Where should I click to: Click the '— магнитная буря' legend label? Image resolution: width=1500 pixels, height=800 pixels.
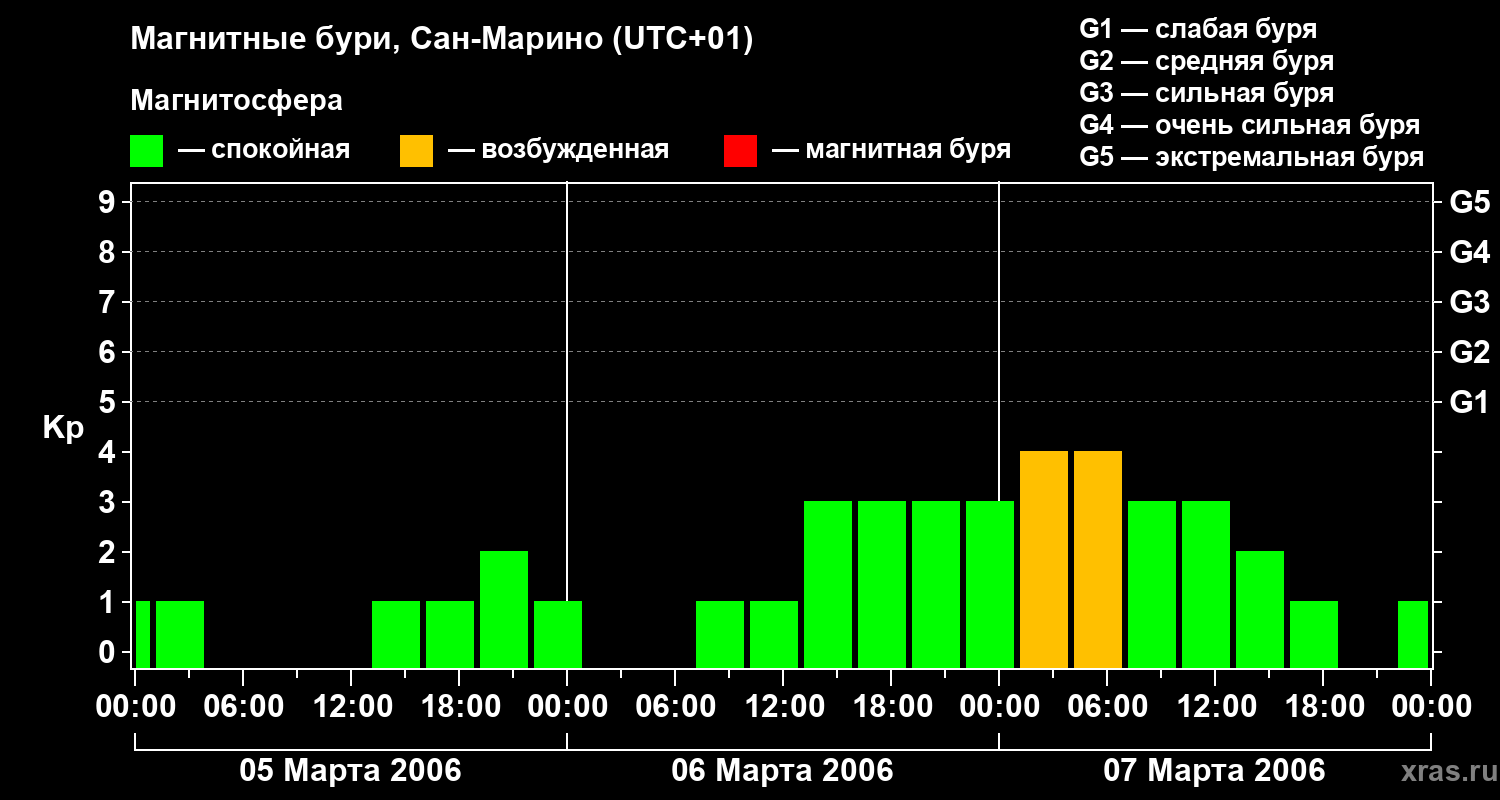click(x=892, y=151)
